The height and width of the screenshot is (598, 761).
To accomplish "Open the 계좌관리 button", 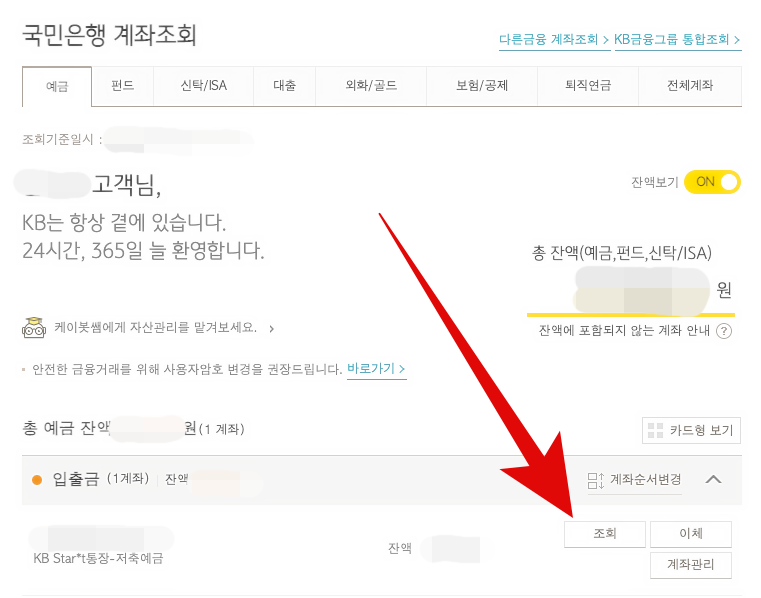I will point(691,565).
